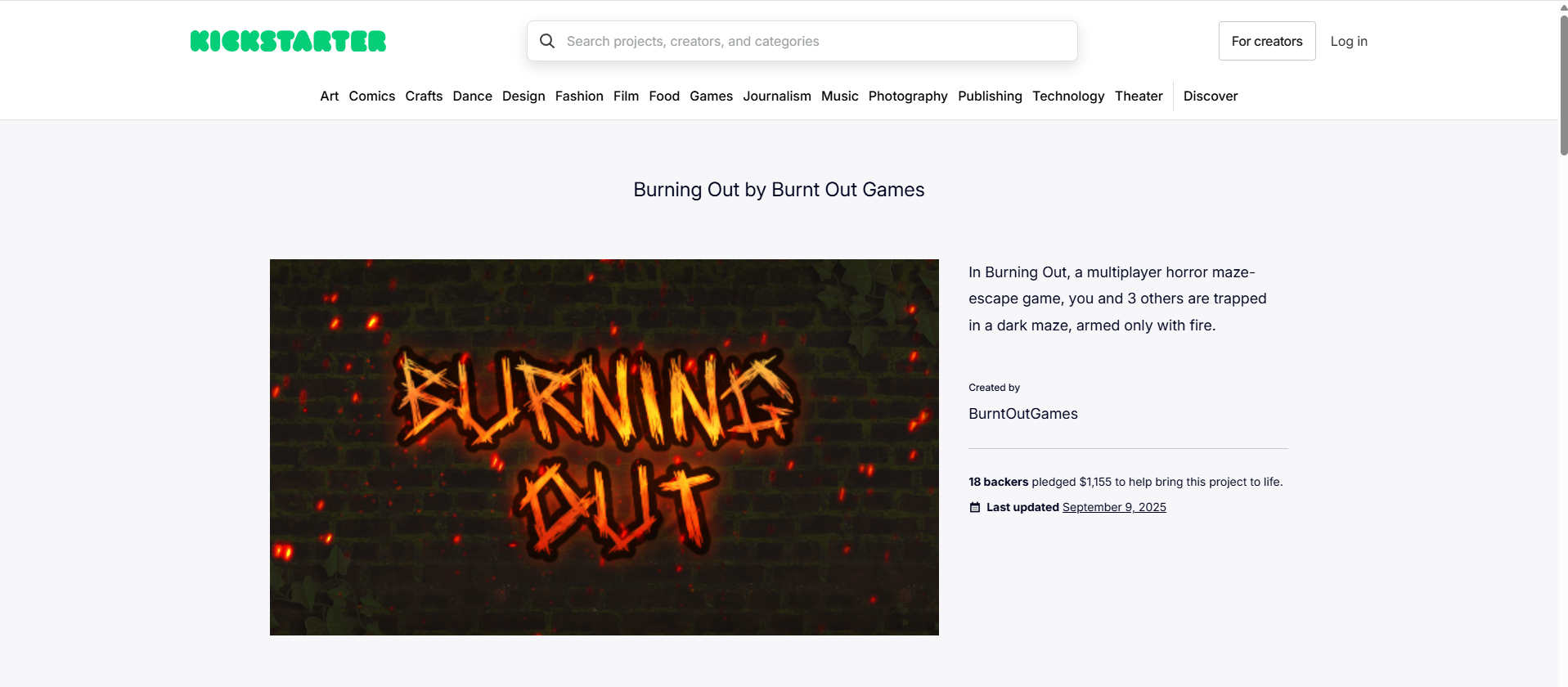Click the calendar icon beside Last updated

975,507
